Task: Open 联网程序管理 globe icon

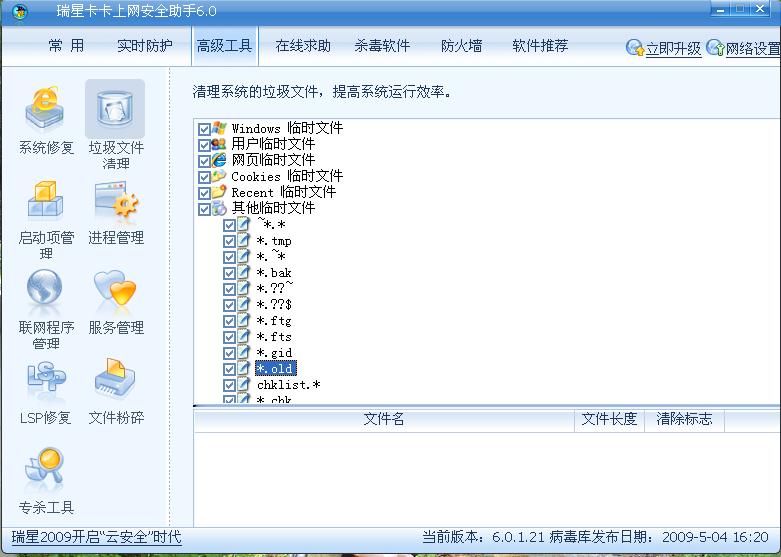Action: pyautogui.click(x=45, y=287)
